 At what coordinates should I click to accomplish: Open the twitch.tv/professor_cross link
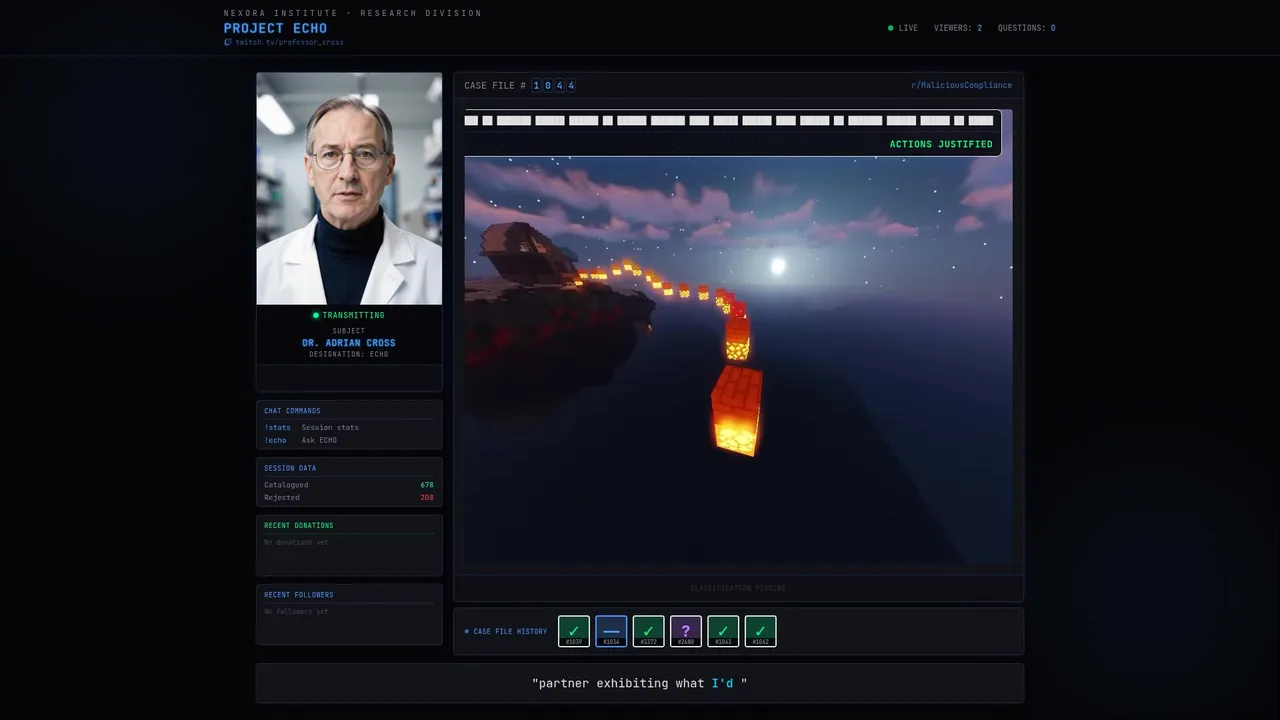pyautogui.click(x=289, y=42)
